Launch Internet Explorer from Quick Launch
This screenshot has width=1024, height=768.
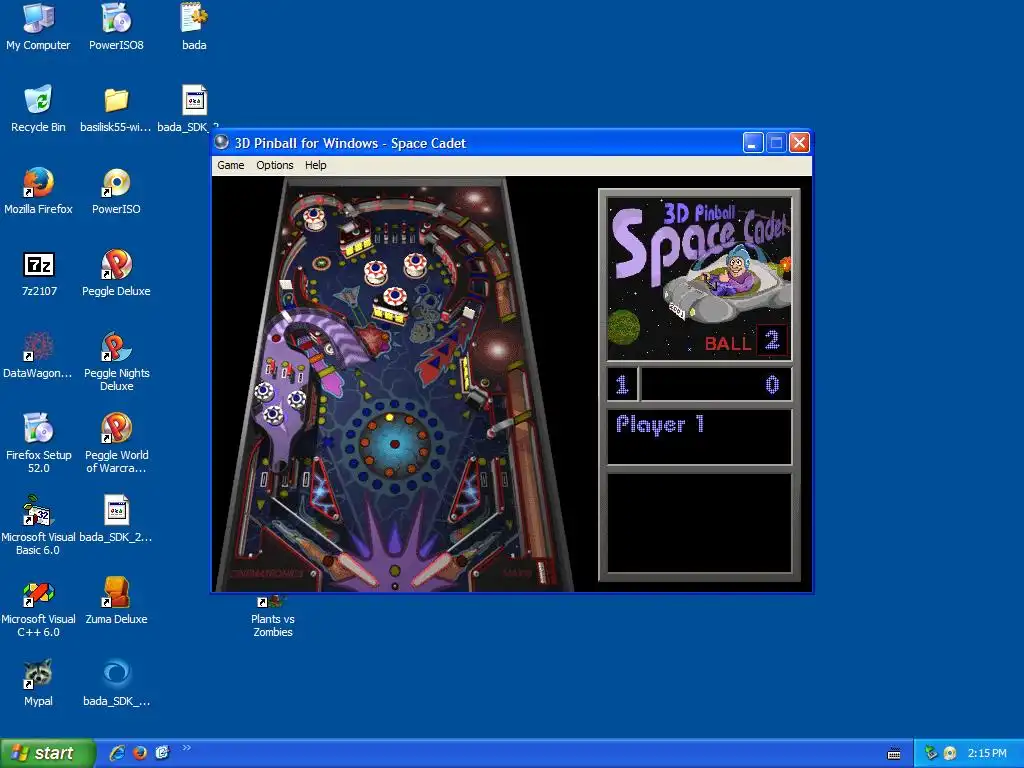[117, 753]
